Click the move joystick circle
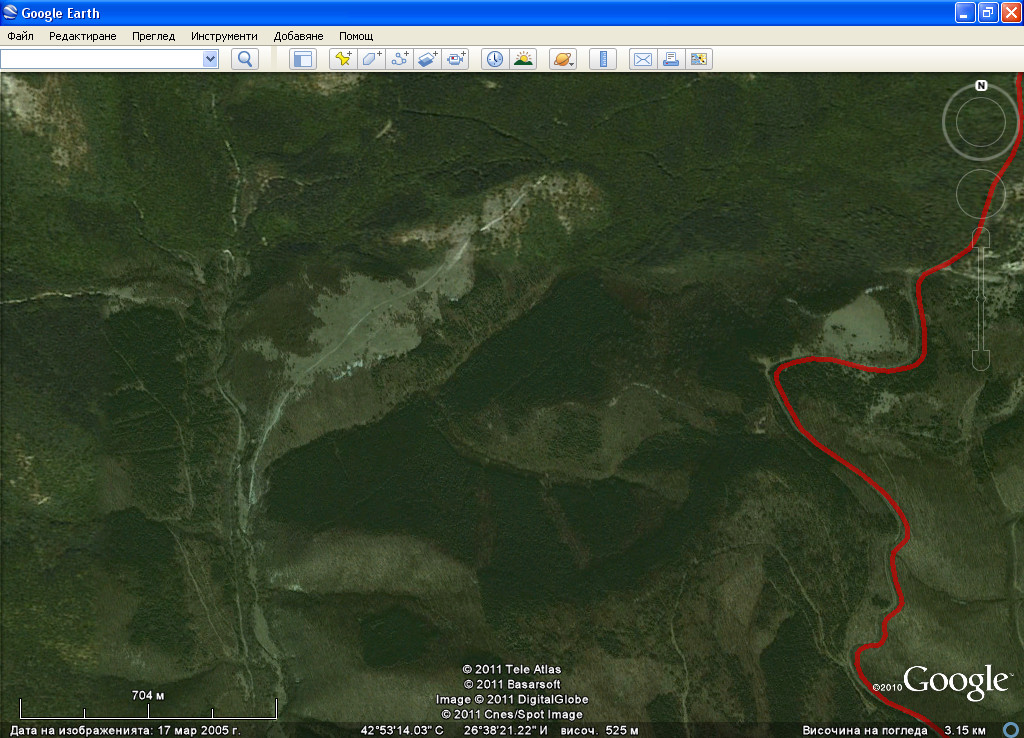The height and width of the screenshot is (738, 1024). (980, 193)
